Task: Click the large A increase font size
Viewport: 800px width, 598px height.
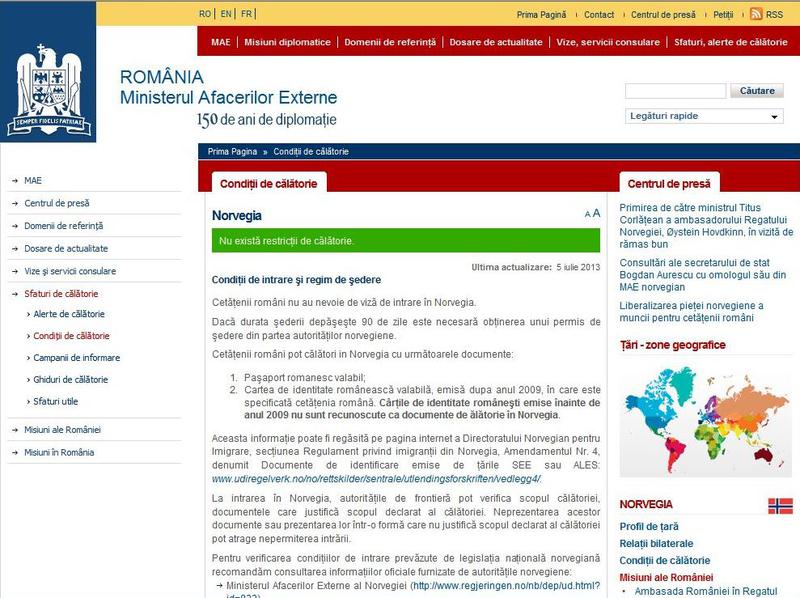Action: tap(597, 213)
